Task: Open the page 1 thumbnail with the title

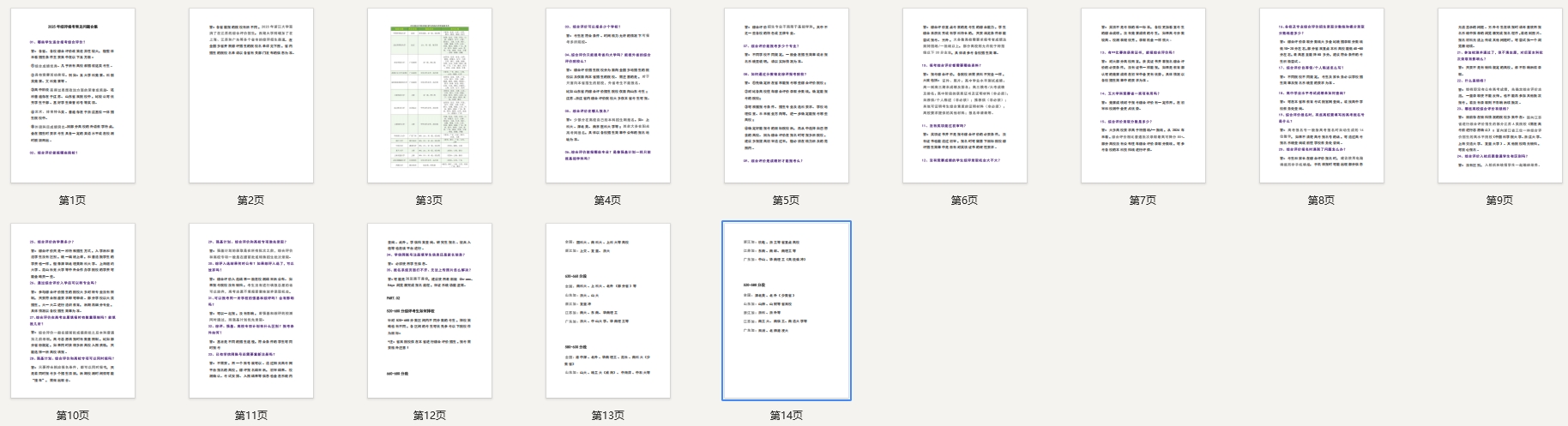Action: [x=73, y=96]
